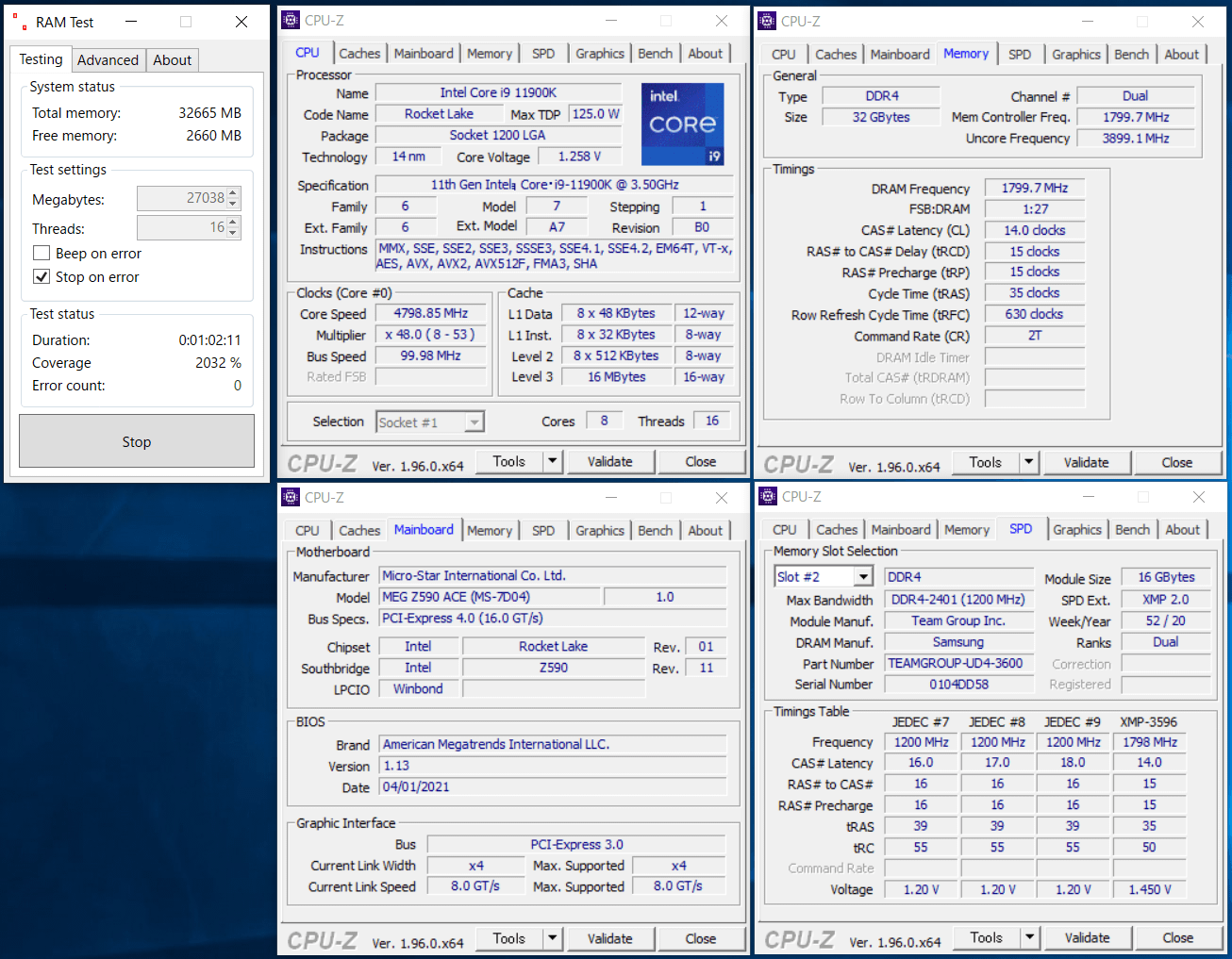Open CPU tab in Mainboard window
Screen dimensions: 1232x959
pyautogui.click(x=308, y=531)
